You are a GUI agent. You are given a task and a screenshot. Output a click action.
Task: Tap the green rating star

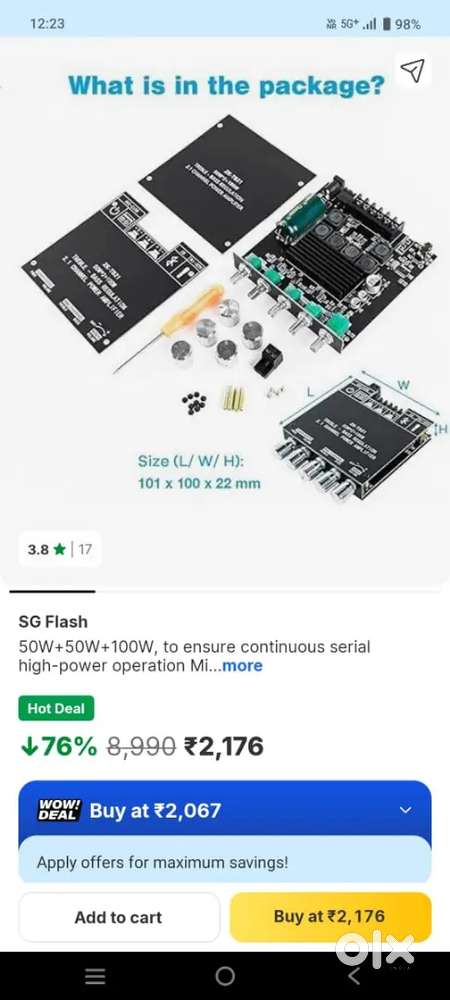click(x=60, y=549)
